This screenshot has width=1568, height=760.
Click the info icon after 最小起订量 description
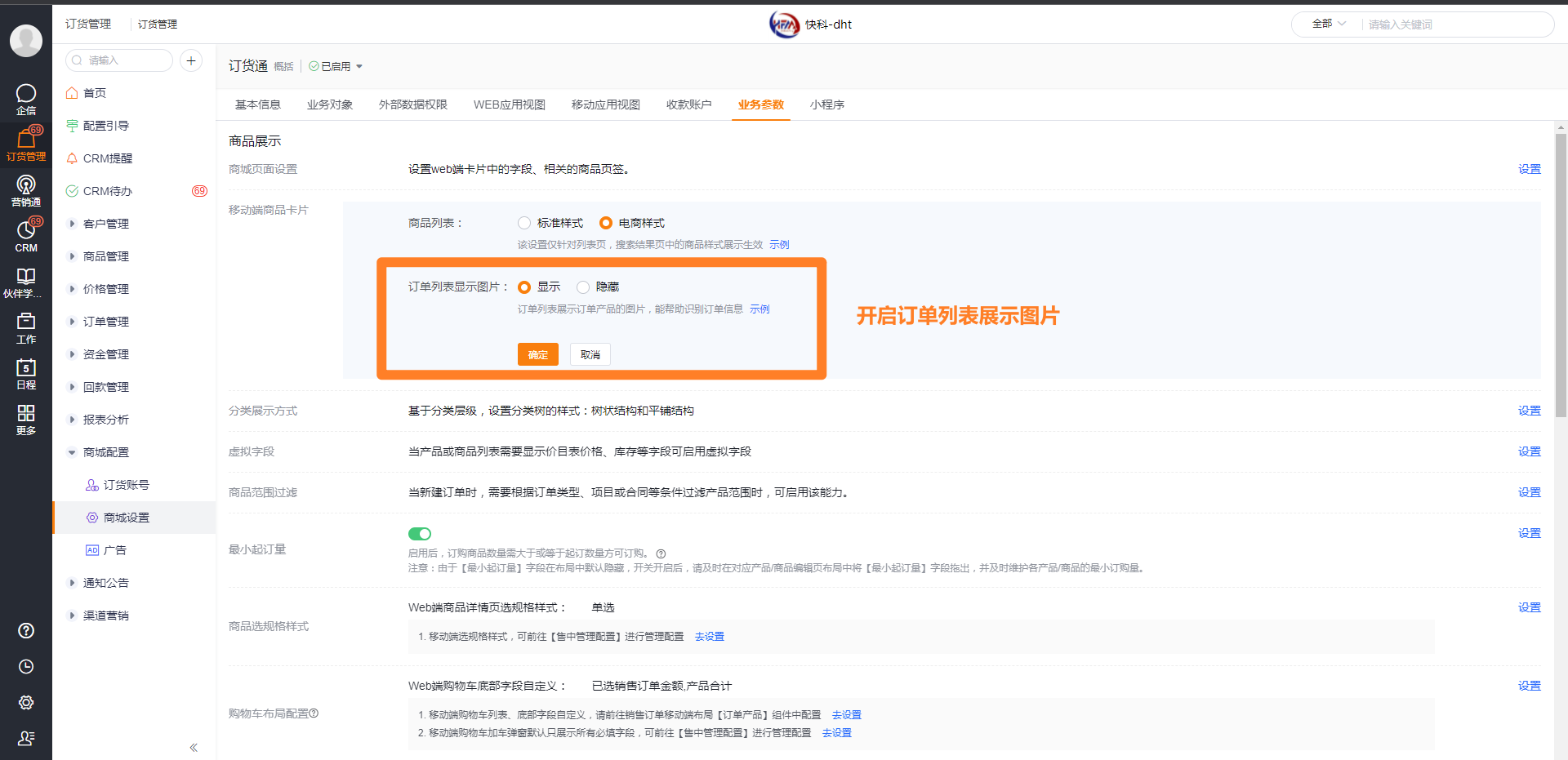click(661, 553)
